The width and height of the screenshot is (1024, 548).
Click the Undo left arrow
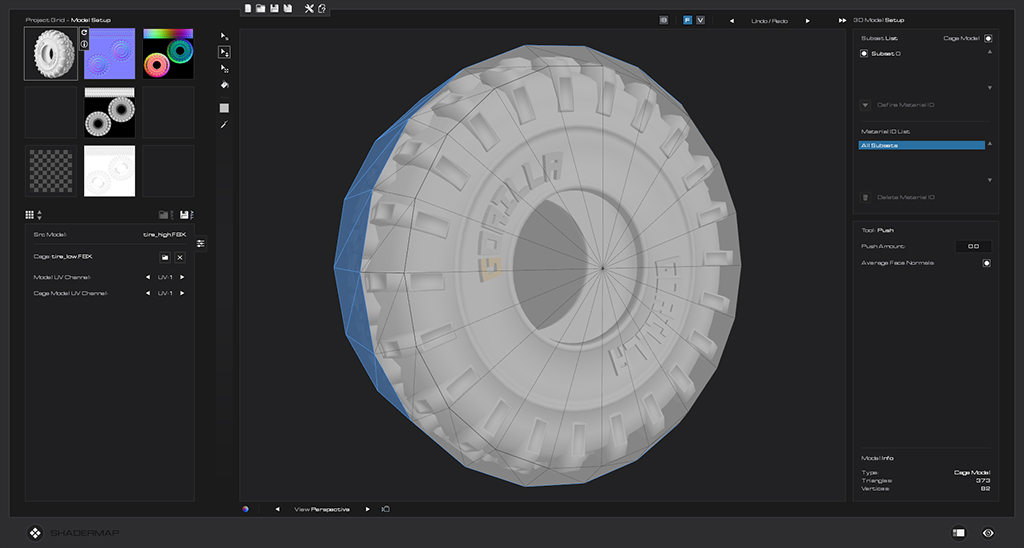point(731,21)
